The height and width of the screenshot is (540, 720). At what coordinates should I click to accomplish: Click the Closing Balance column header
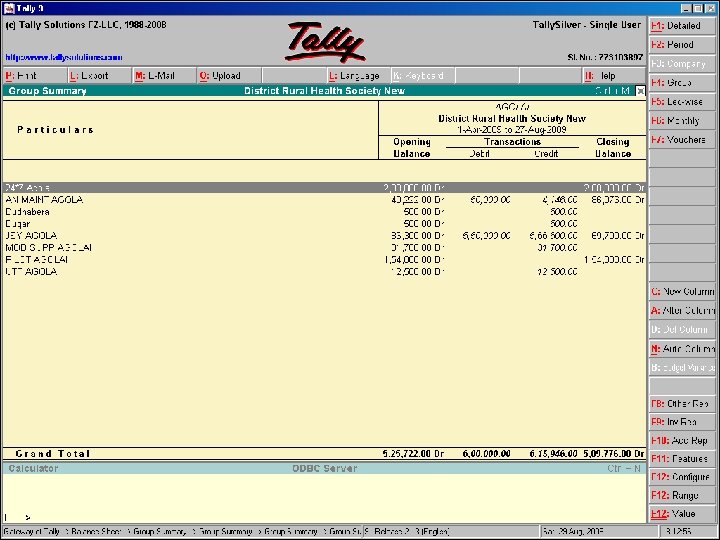click(613, 148)
